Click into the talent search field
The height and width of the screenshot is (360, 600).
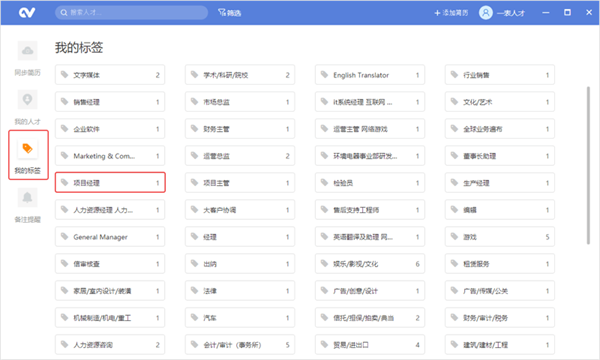click(x=132, y=13)
